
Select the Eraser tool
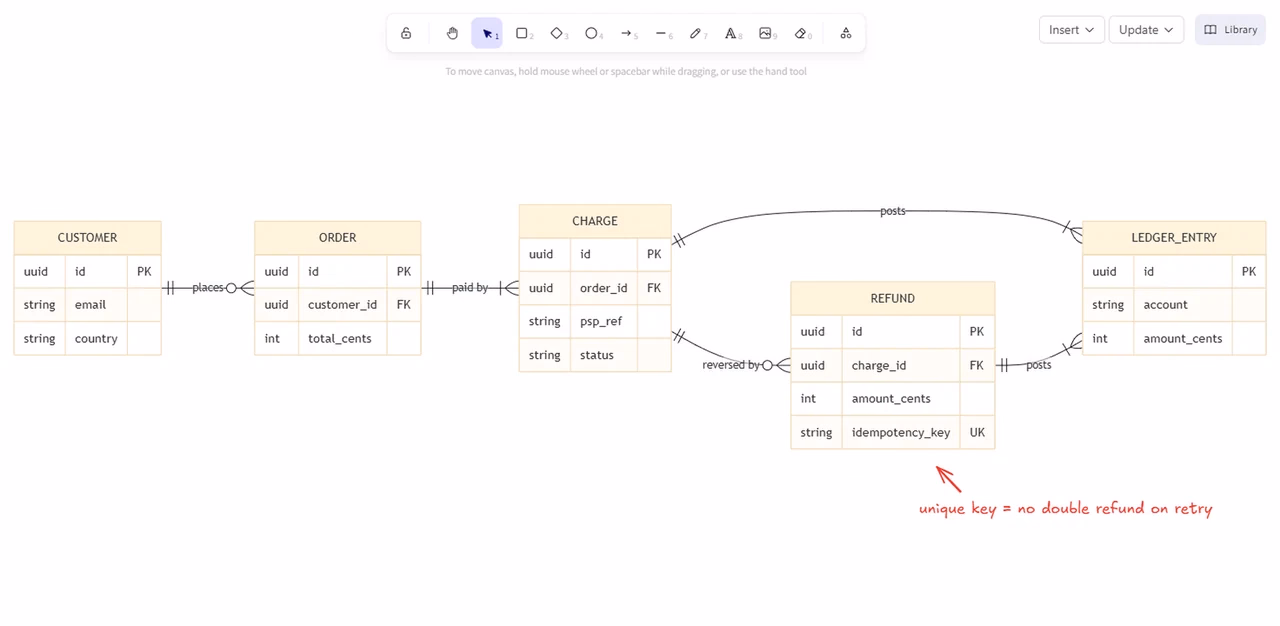pyautogui.click(x=801, y=33)
